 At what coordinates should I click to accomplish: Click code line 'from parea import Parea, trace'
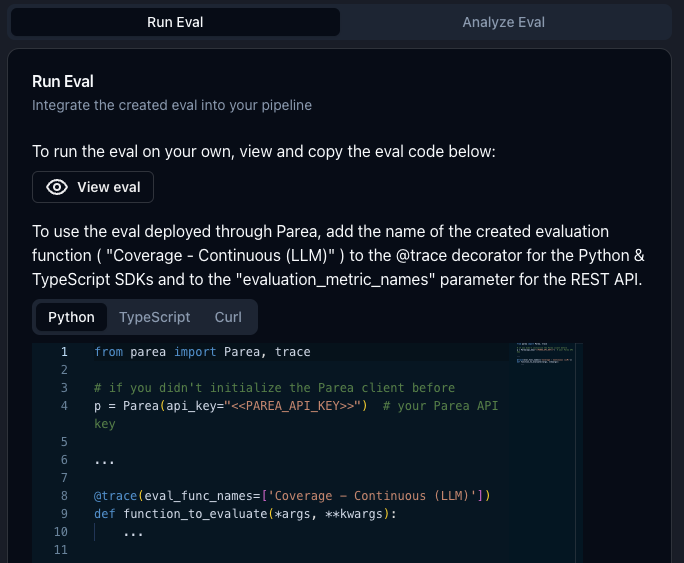202,352
